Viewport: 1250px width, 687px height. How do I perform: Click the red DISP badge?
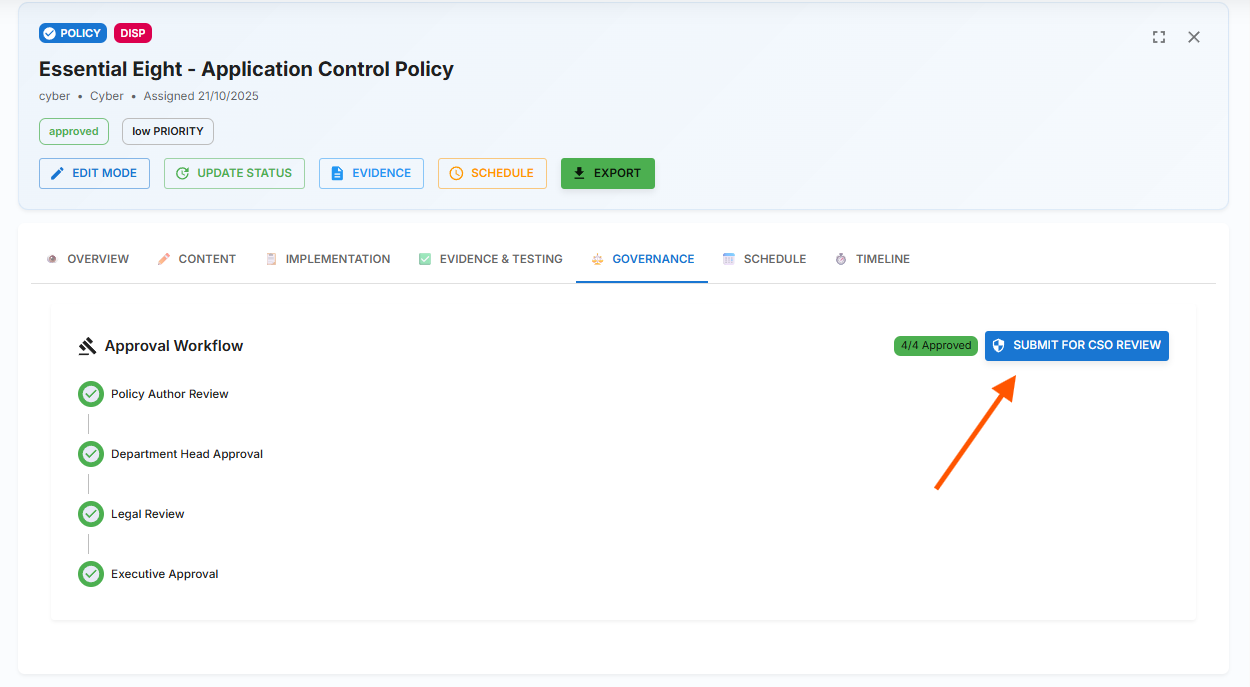[133, 33]
